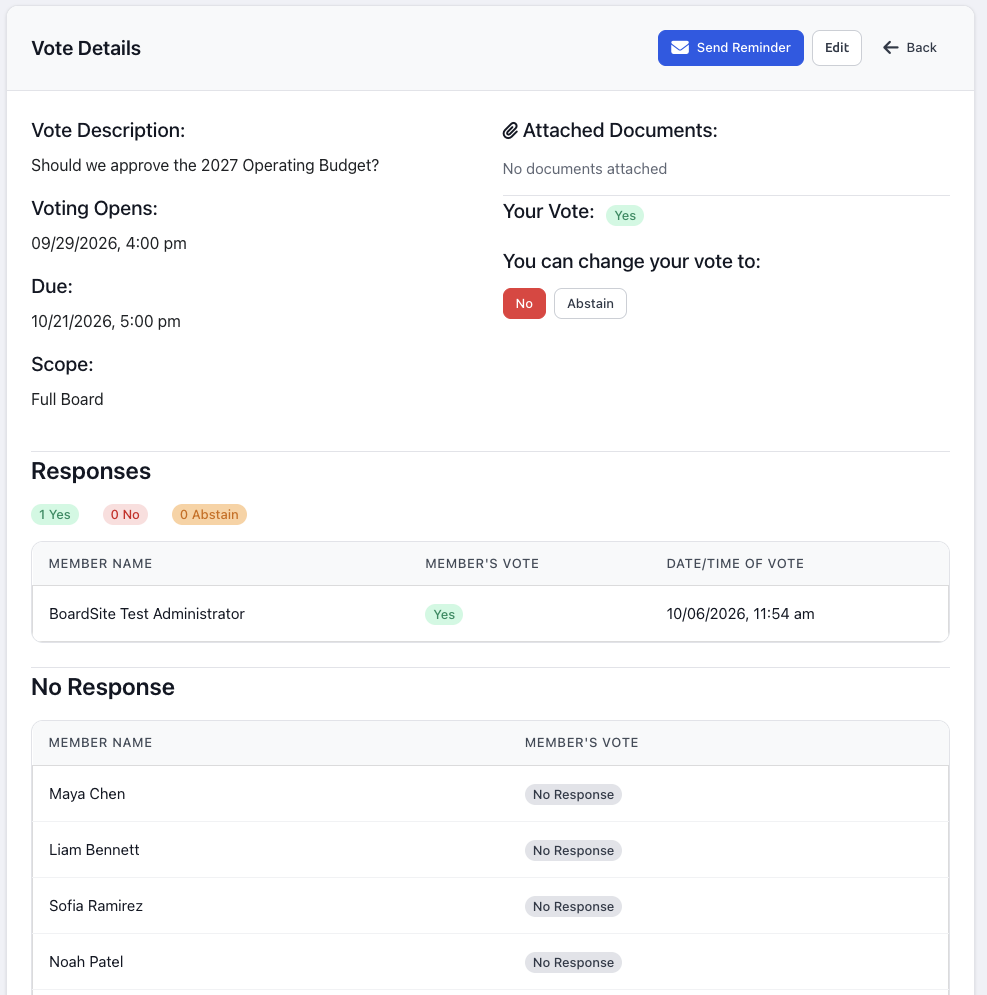Viewport: 987px width, 995px height.
Task: Click the No Response badge for Sofia Ramirez
Action: pyautogui.click(x=573, y=906)
